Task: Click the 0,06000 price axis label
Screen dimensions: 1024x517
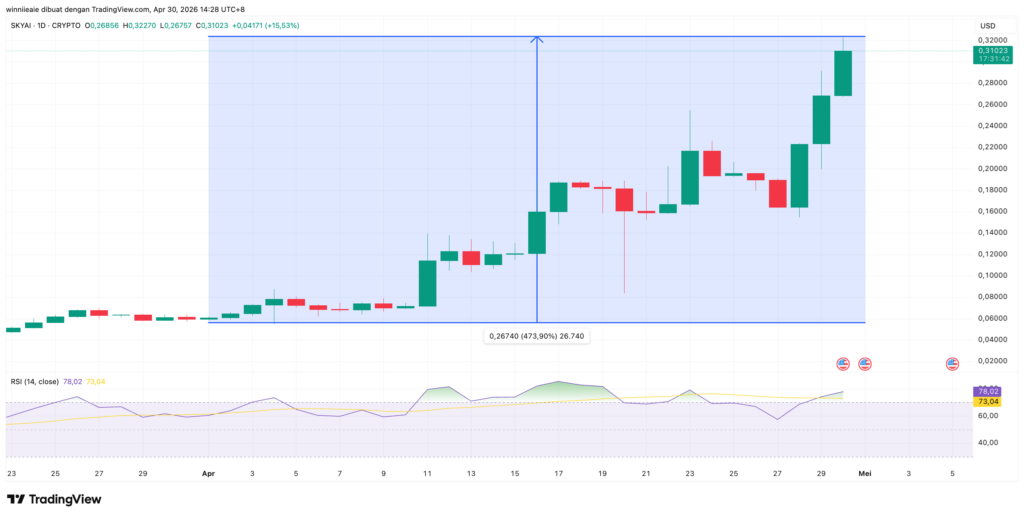Action: [991, 318]
